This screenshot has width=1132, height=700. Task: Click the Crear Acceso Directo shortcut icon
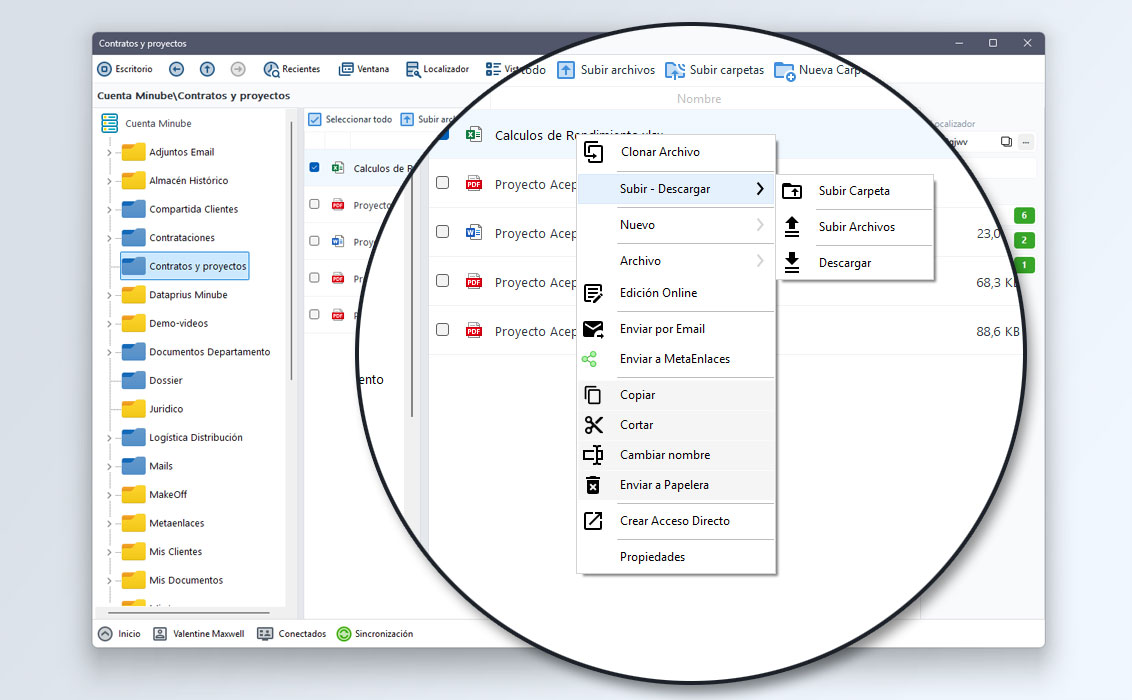[593, 521]
